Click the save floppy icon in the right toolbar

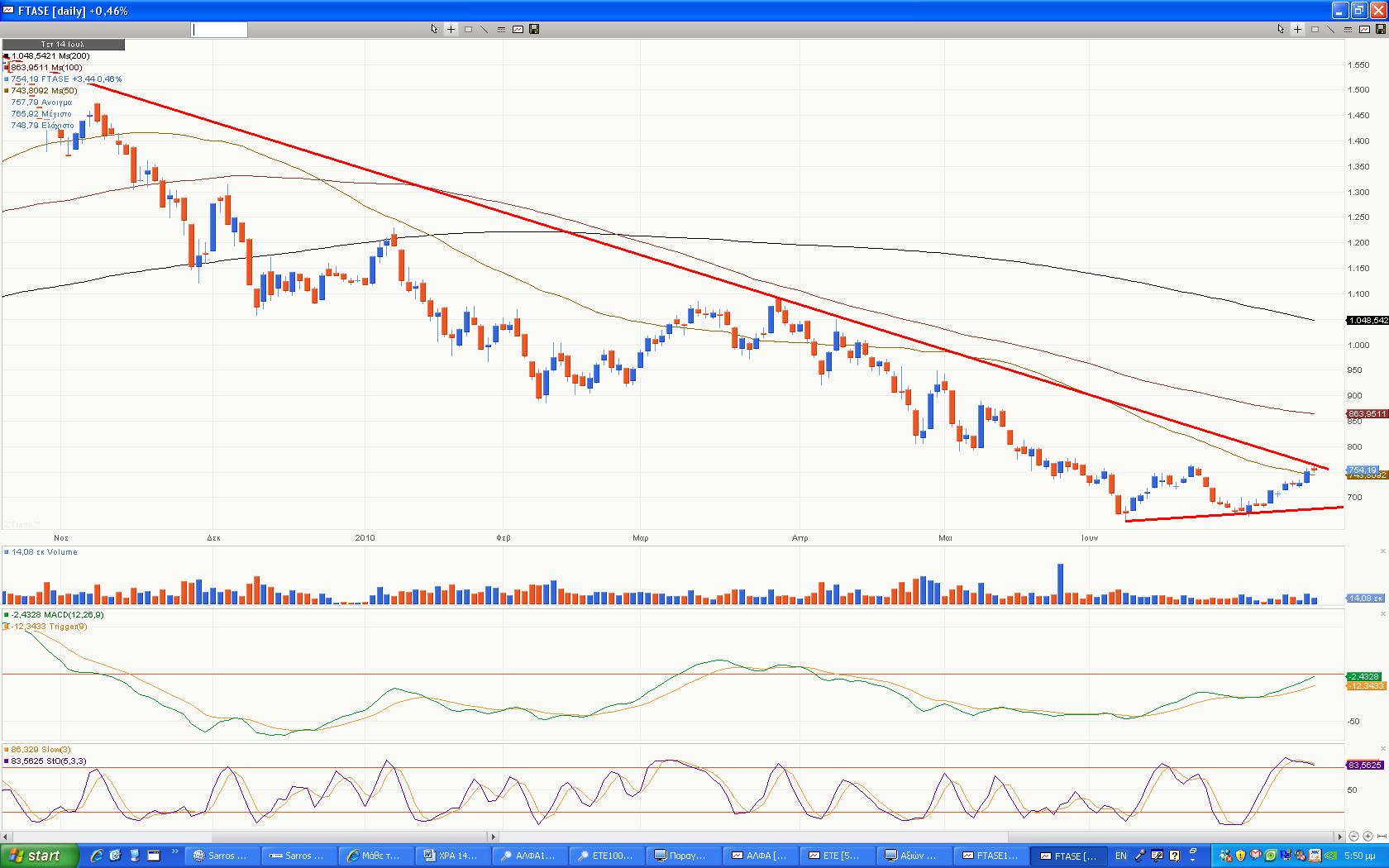pyautogui.click(x=1381, y=29)
